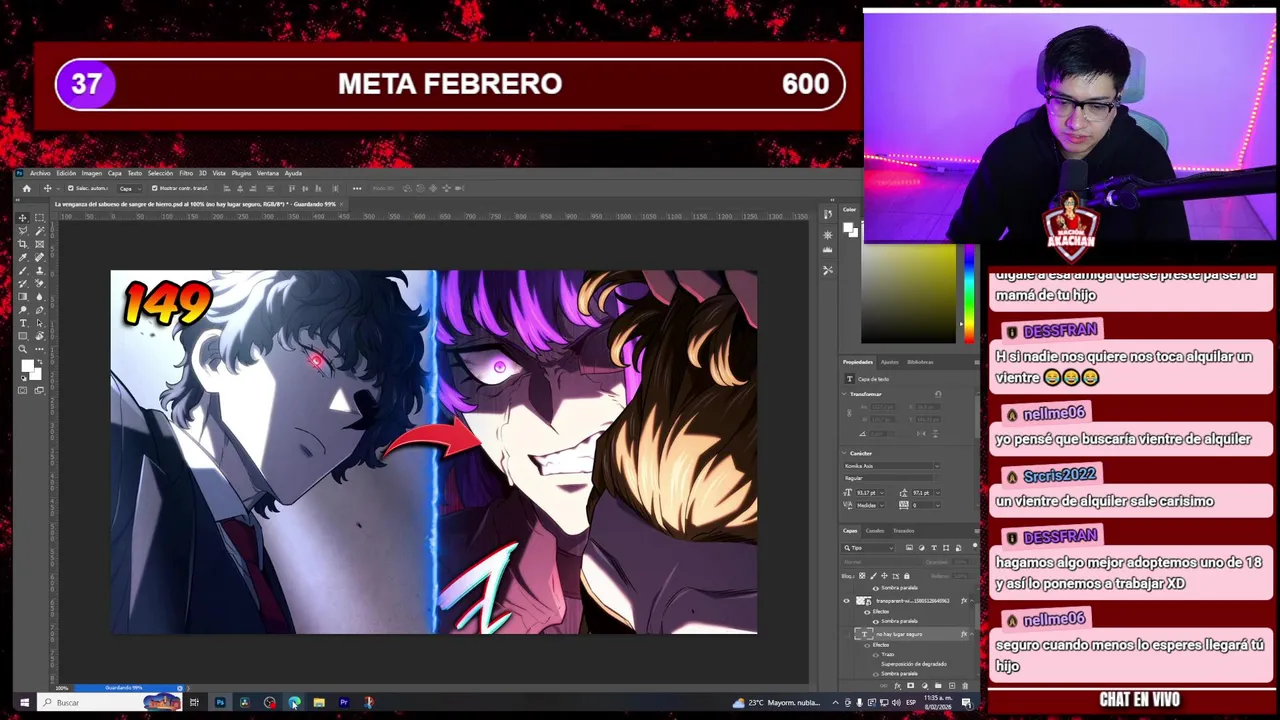Lock transparent pixels in Capas panel
Screen dimensions: 1280x720
[x=862, y=576]
